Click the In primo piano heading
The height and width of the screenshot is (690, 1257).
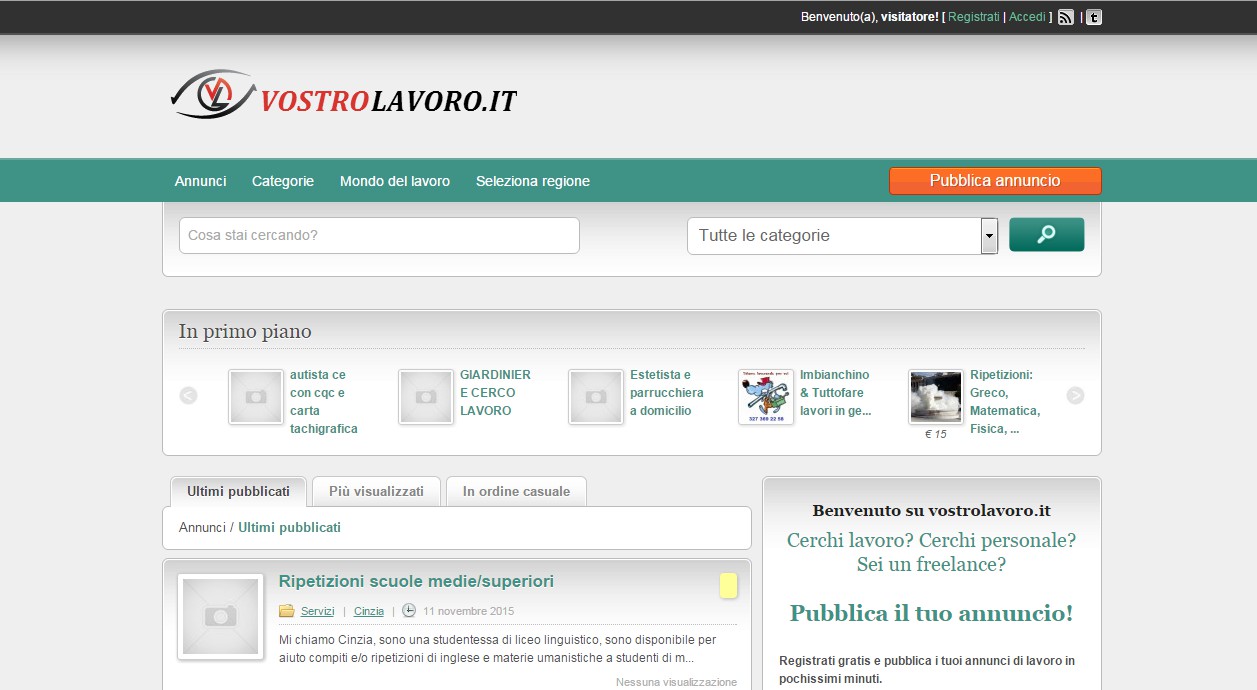(245, 331)
